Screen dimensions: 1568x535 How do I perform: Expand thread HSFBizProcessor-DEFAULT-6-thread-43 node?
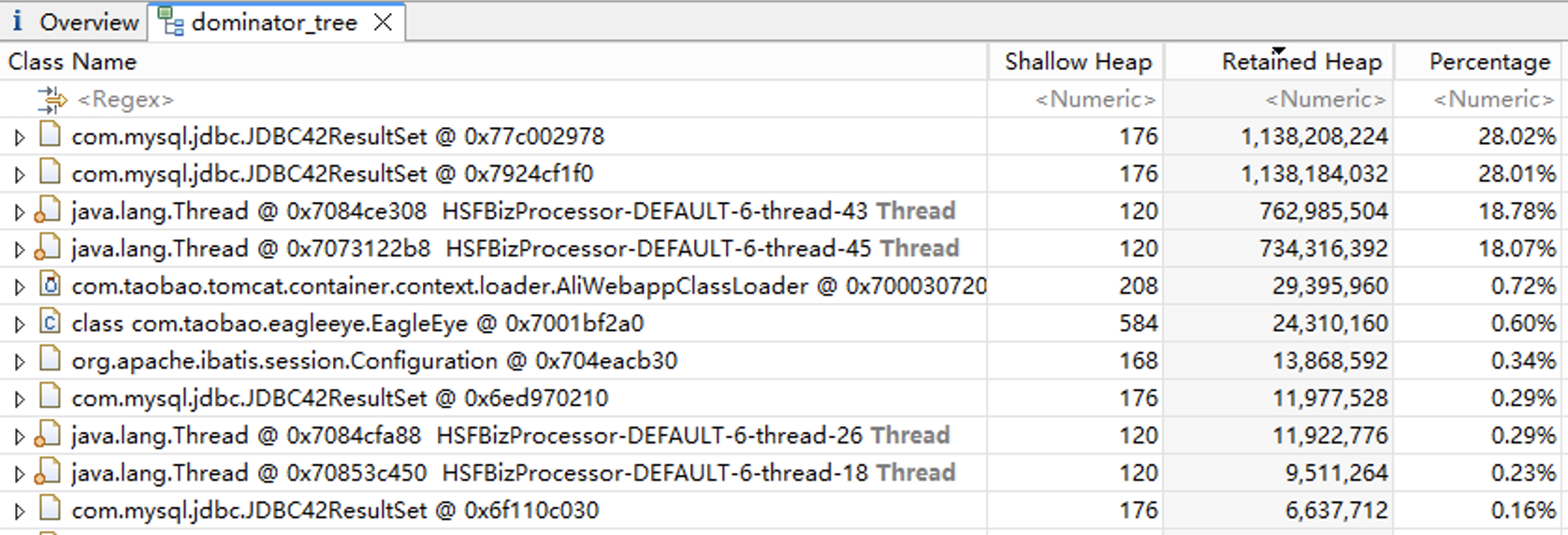[x=20, y=212]
